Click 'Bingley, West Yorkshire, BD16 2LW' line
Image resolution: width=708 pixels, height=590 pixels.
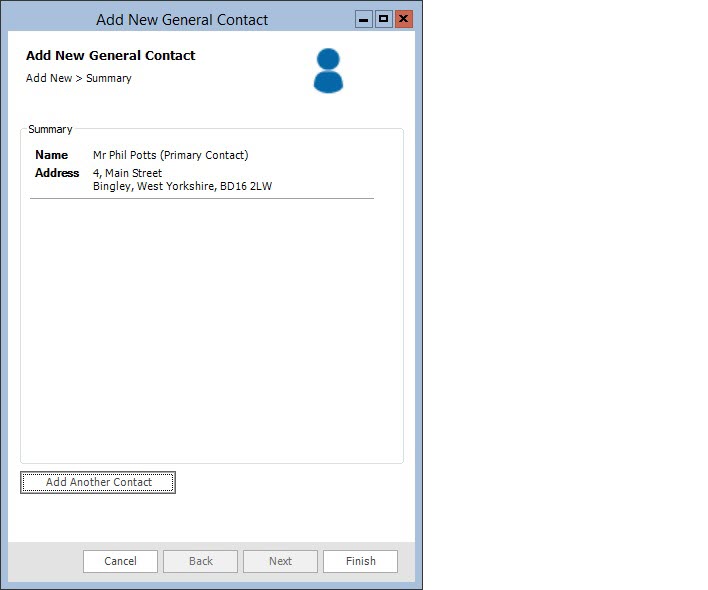pyautogui.click(x=182, y=186)
